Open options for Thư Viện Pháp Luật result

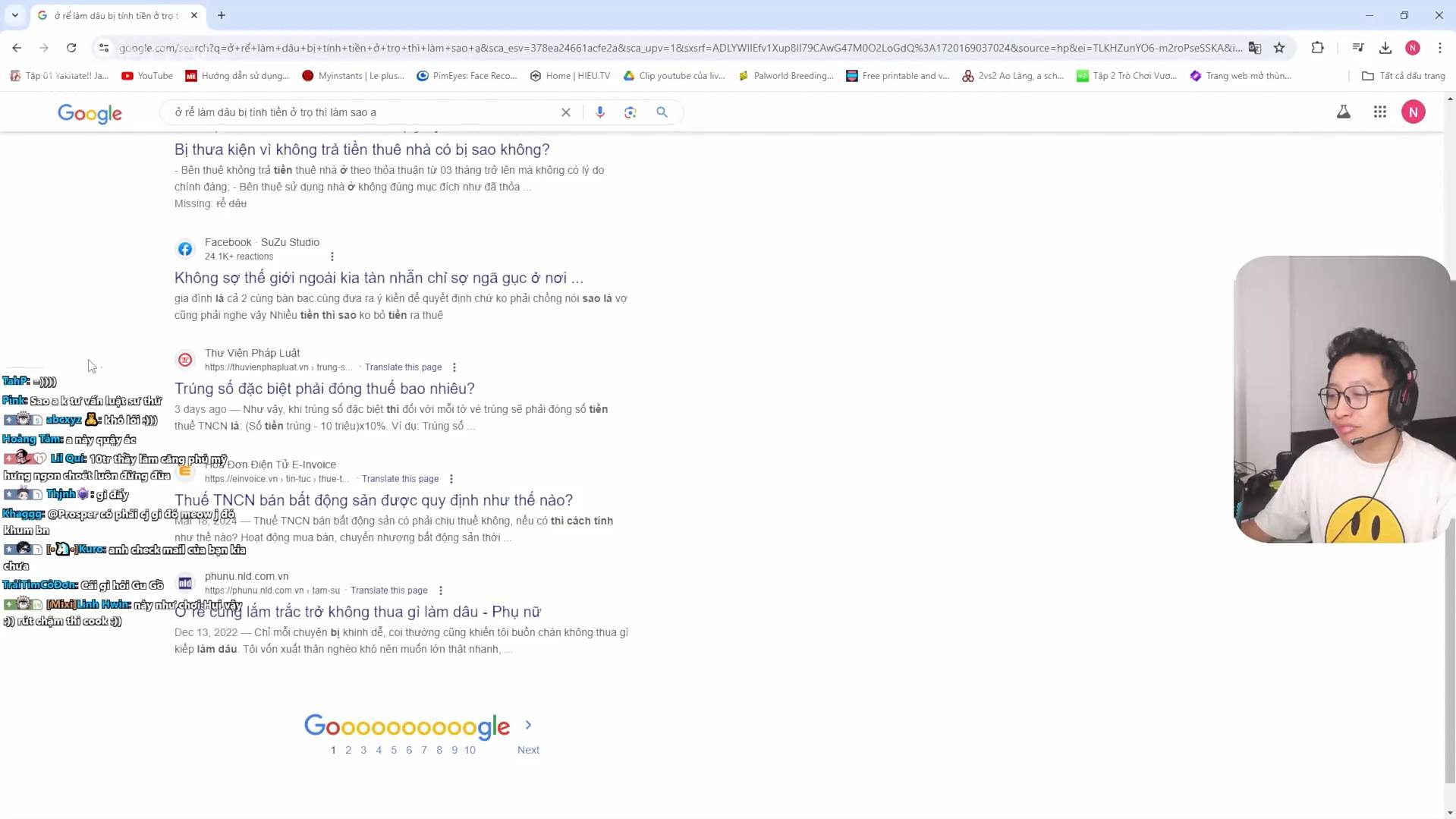point(454,367)
